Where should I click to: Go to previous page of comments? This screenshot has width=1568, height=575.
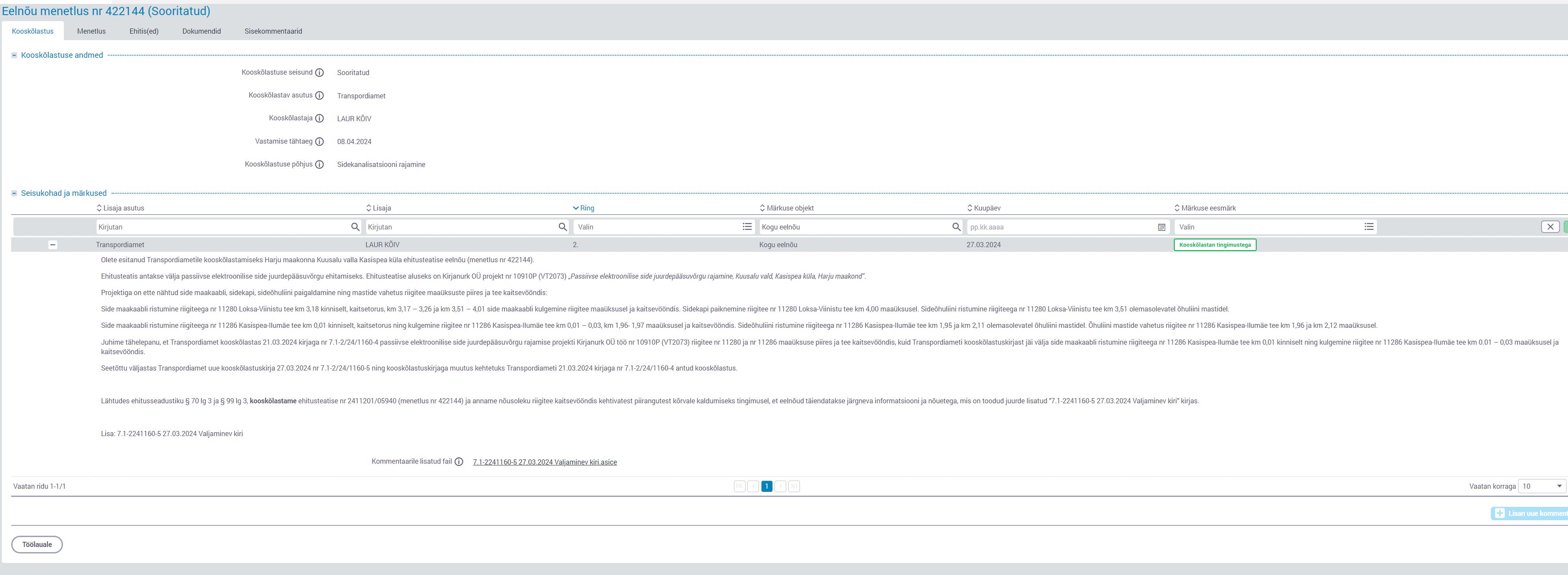753,486
